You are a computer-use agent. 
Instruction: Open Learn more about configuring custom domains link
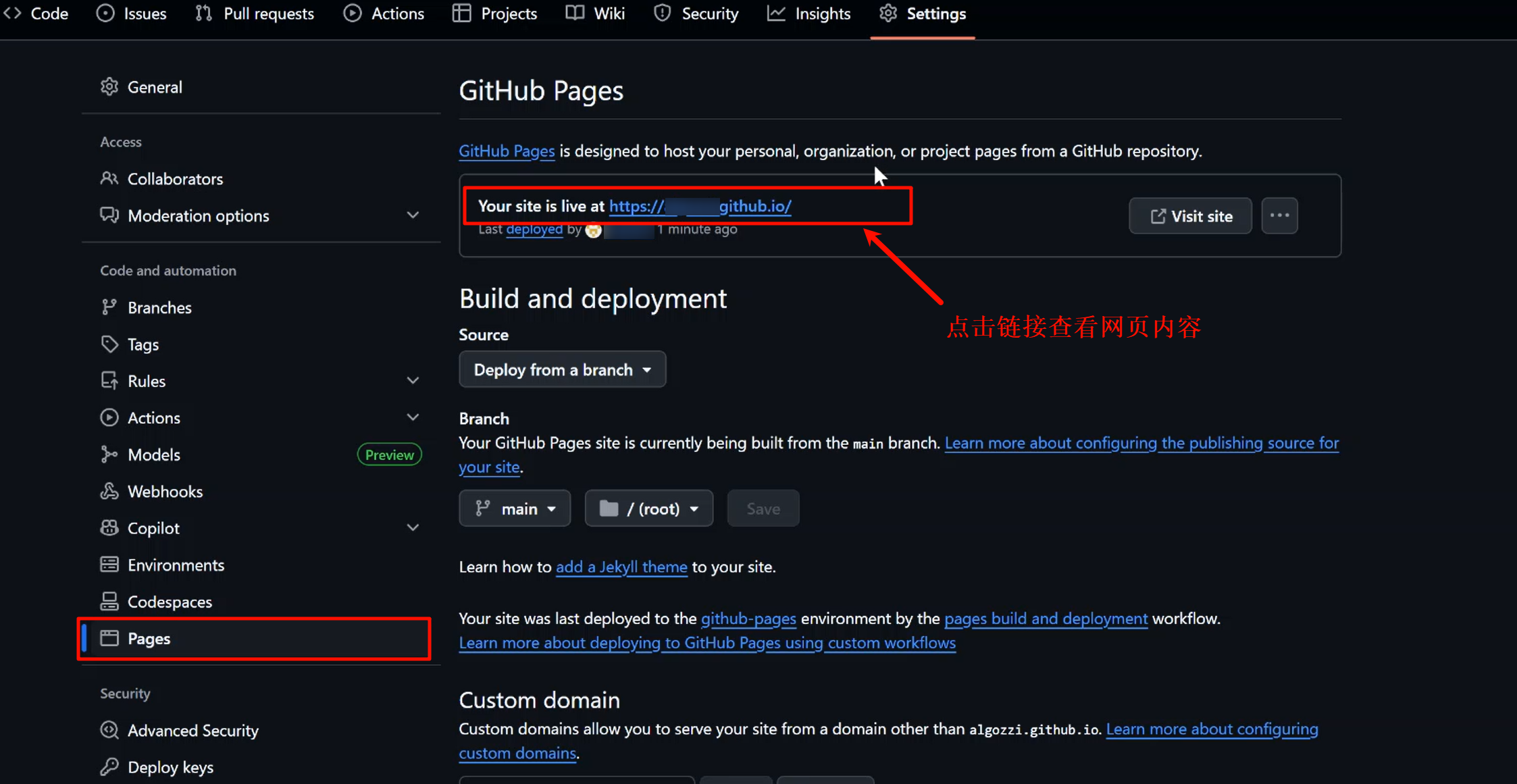click(1212, 729)
